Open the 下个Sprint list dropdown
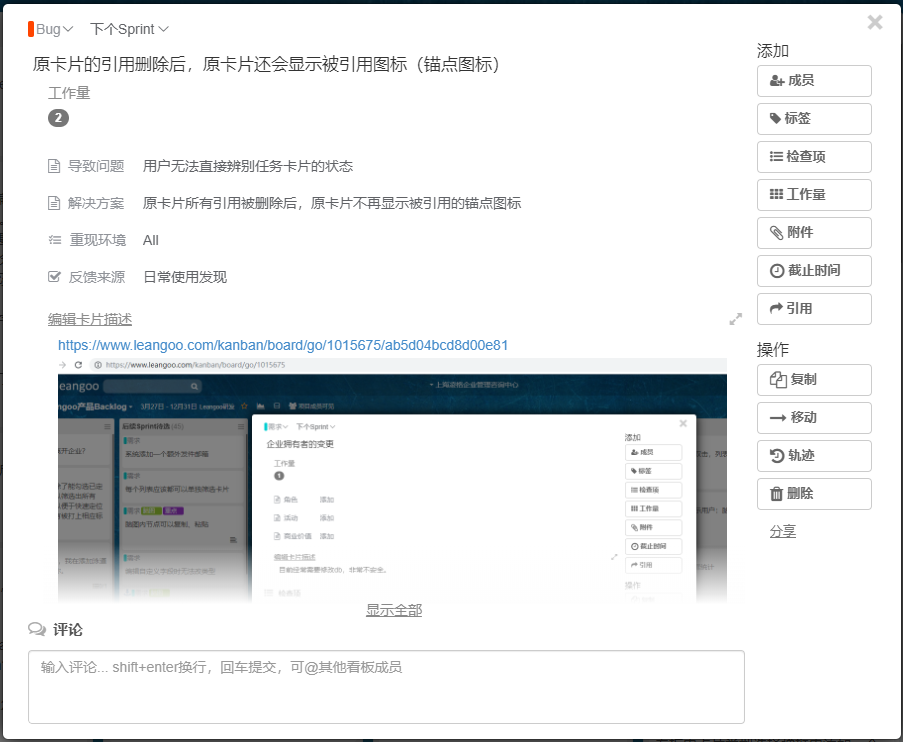Image resolution: width=903 pixels, height=742 pixels. (x=129, y=29)
